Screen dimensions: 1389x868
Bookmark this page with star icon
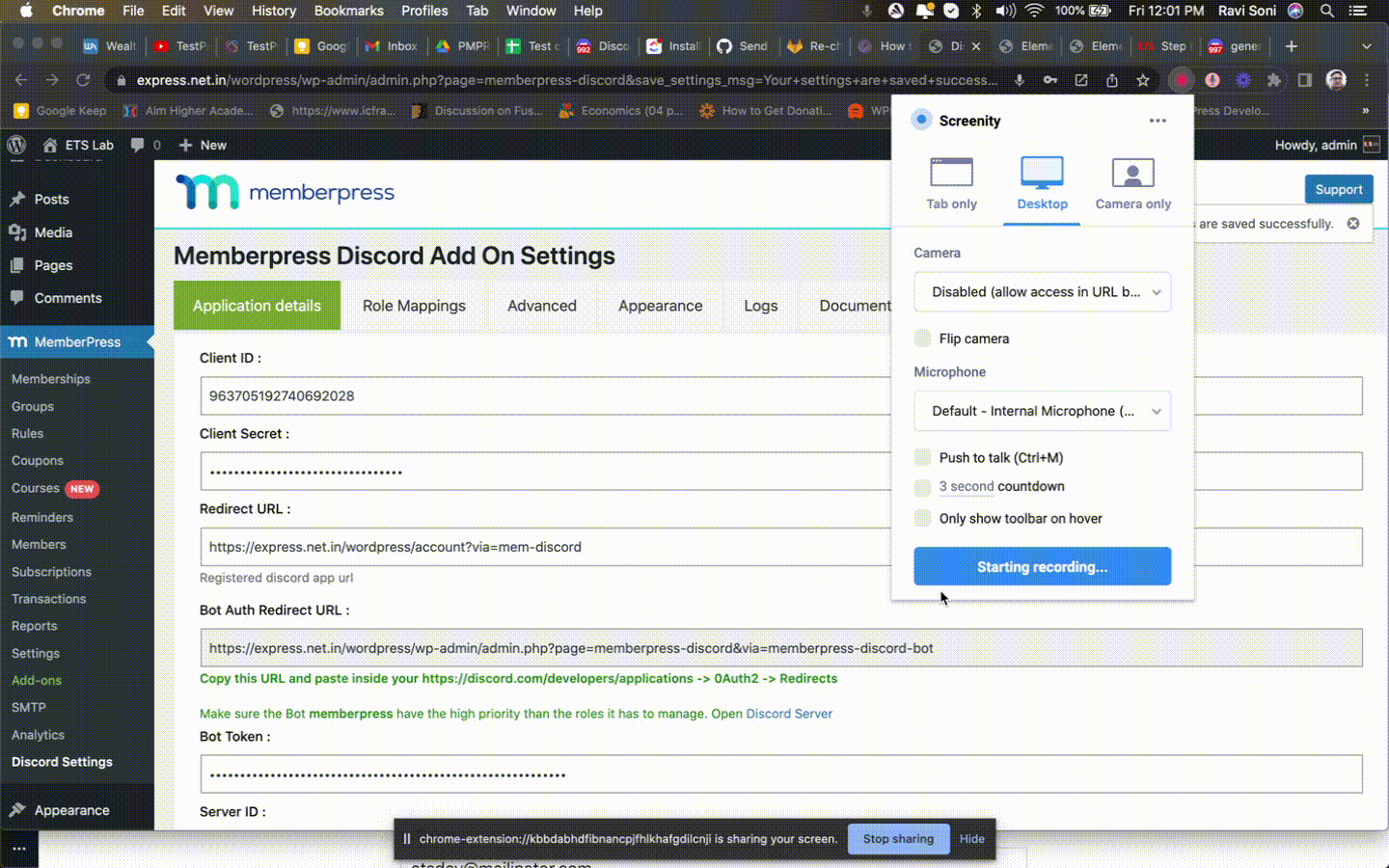(x=1143, y=80)
